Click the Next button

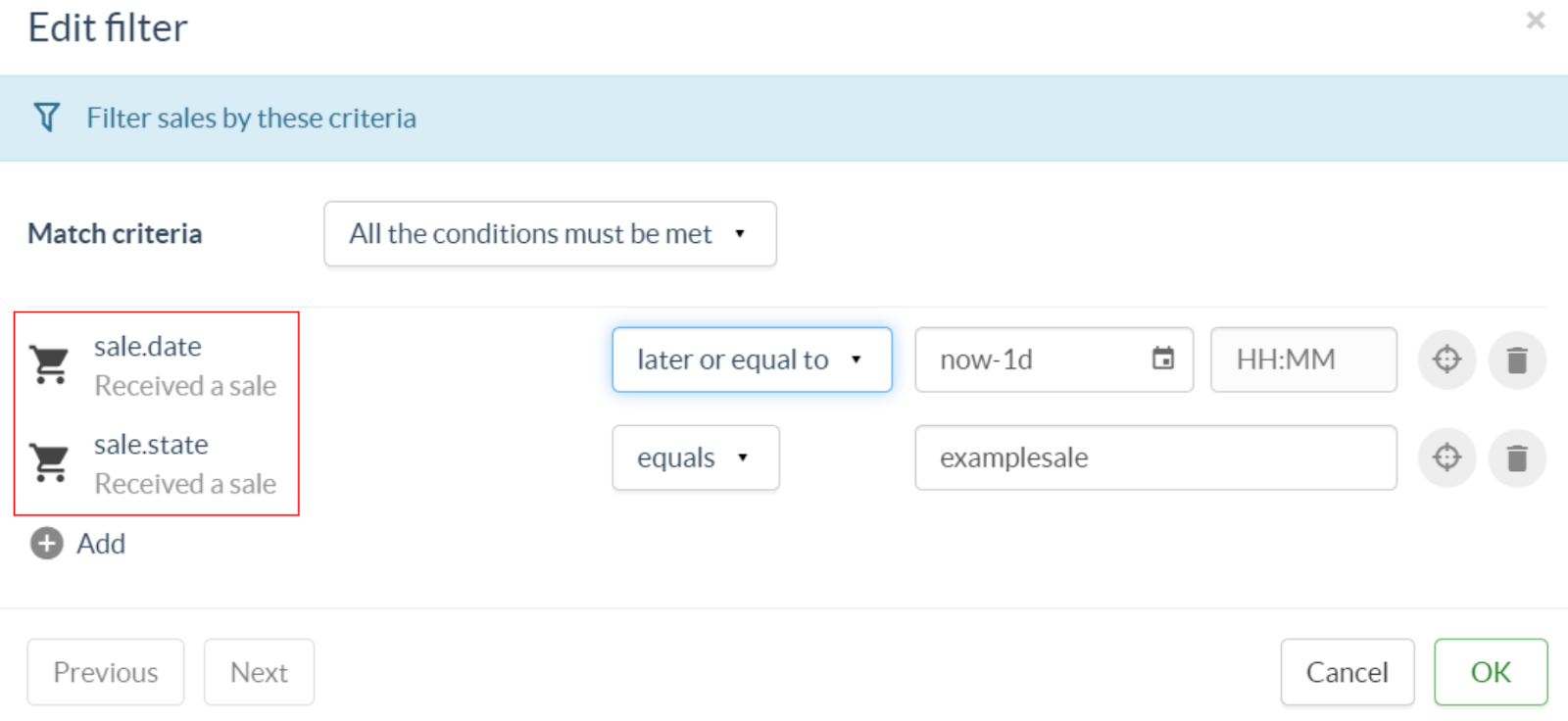(258, 672)
